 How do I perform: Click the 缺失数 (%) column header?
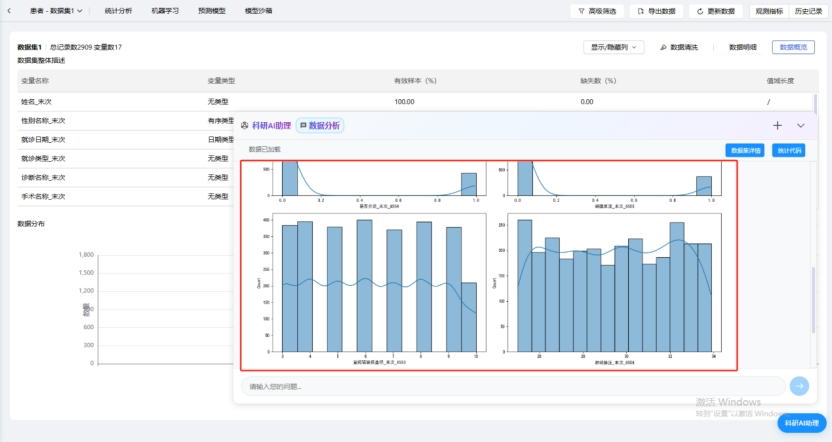pyautogui.click(x=598, y=81)
